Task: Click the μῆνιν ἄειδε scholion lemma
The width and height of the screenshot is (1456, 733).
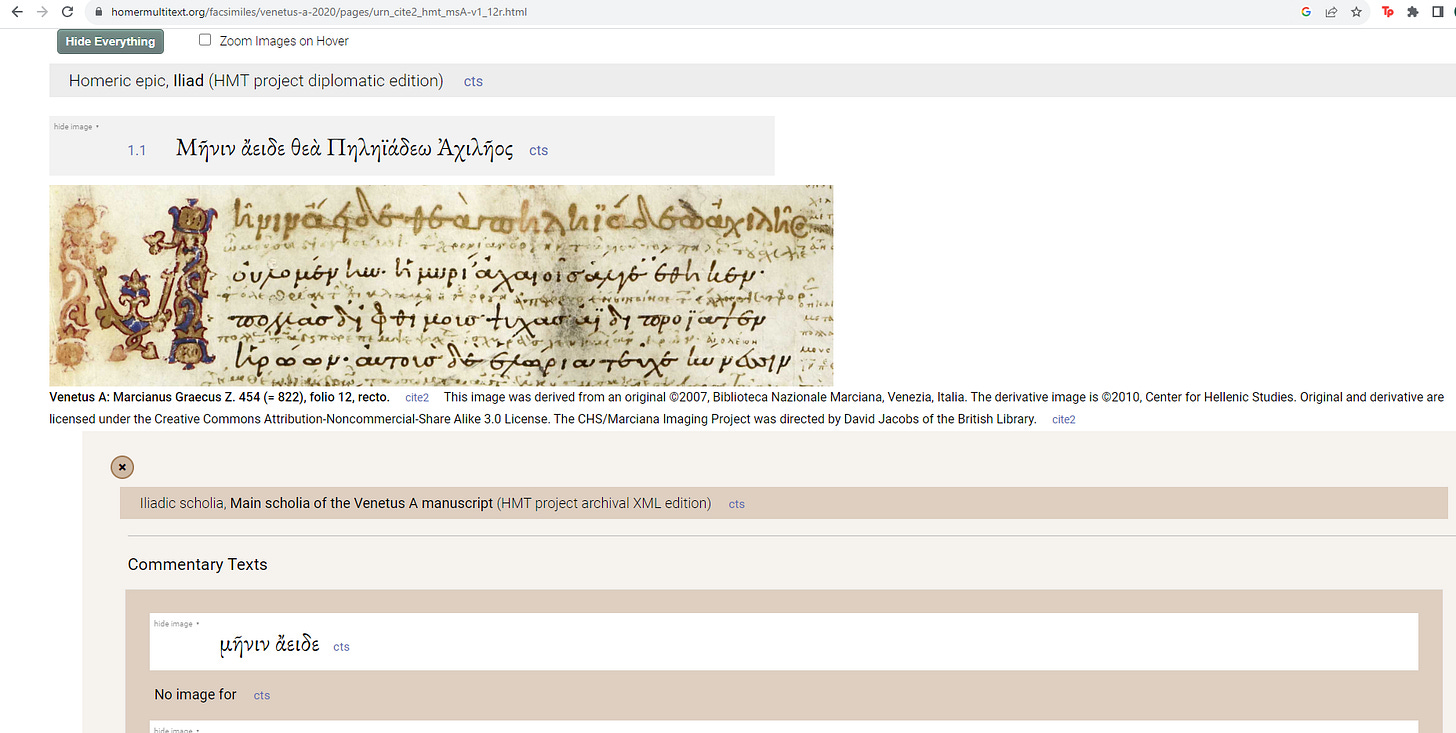Action: (270, 645)
